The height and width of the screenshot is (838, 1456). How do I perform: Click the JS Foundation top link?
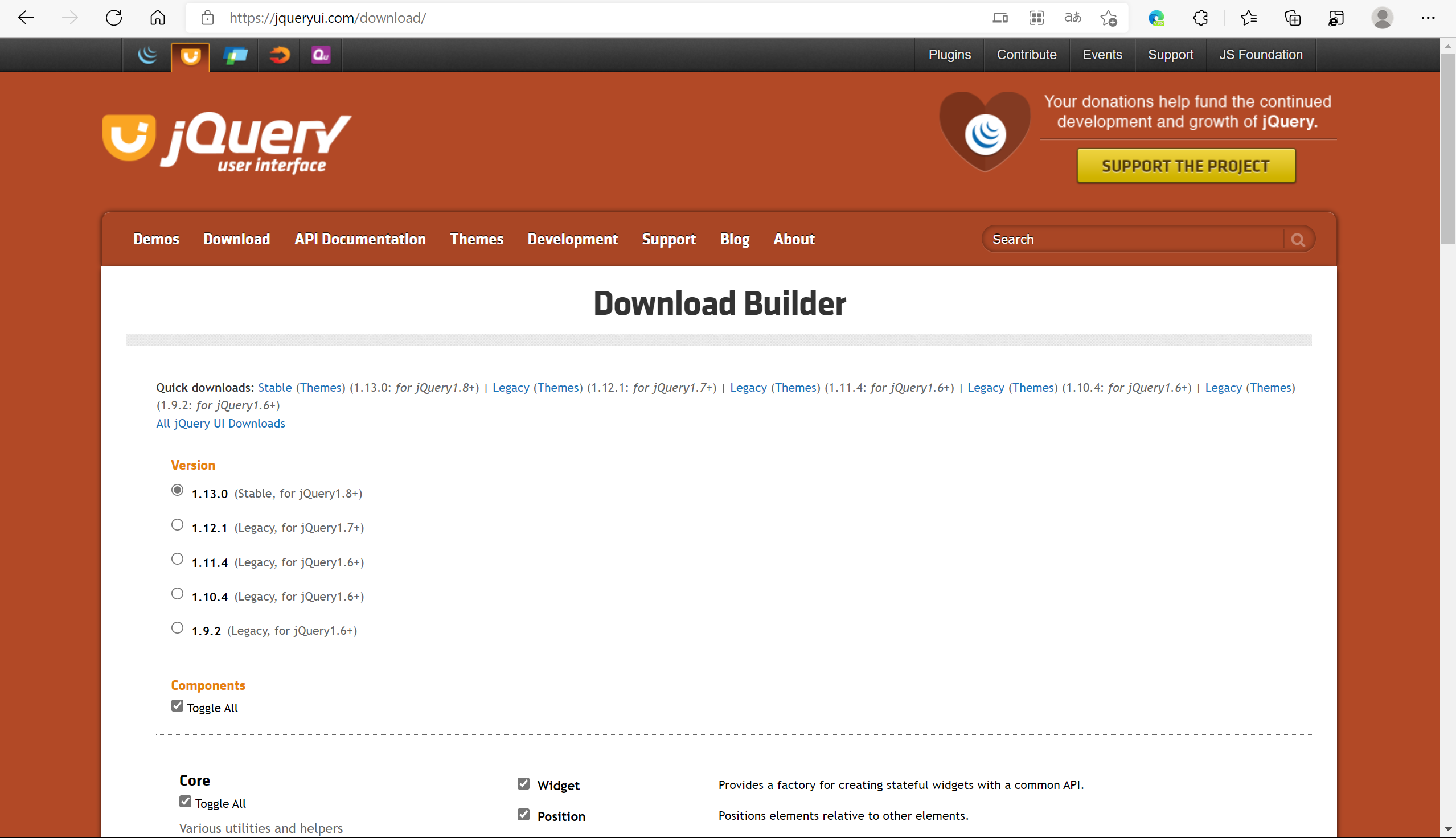pos(1261,55)
